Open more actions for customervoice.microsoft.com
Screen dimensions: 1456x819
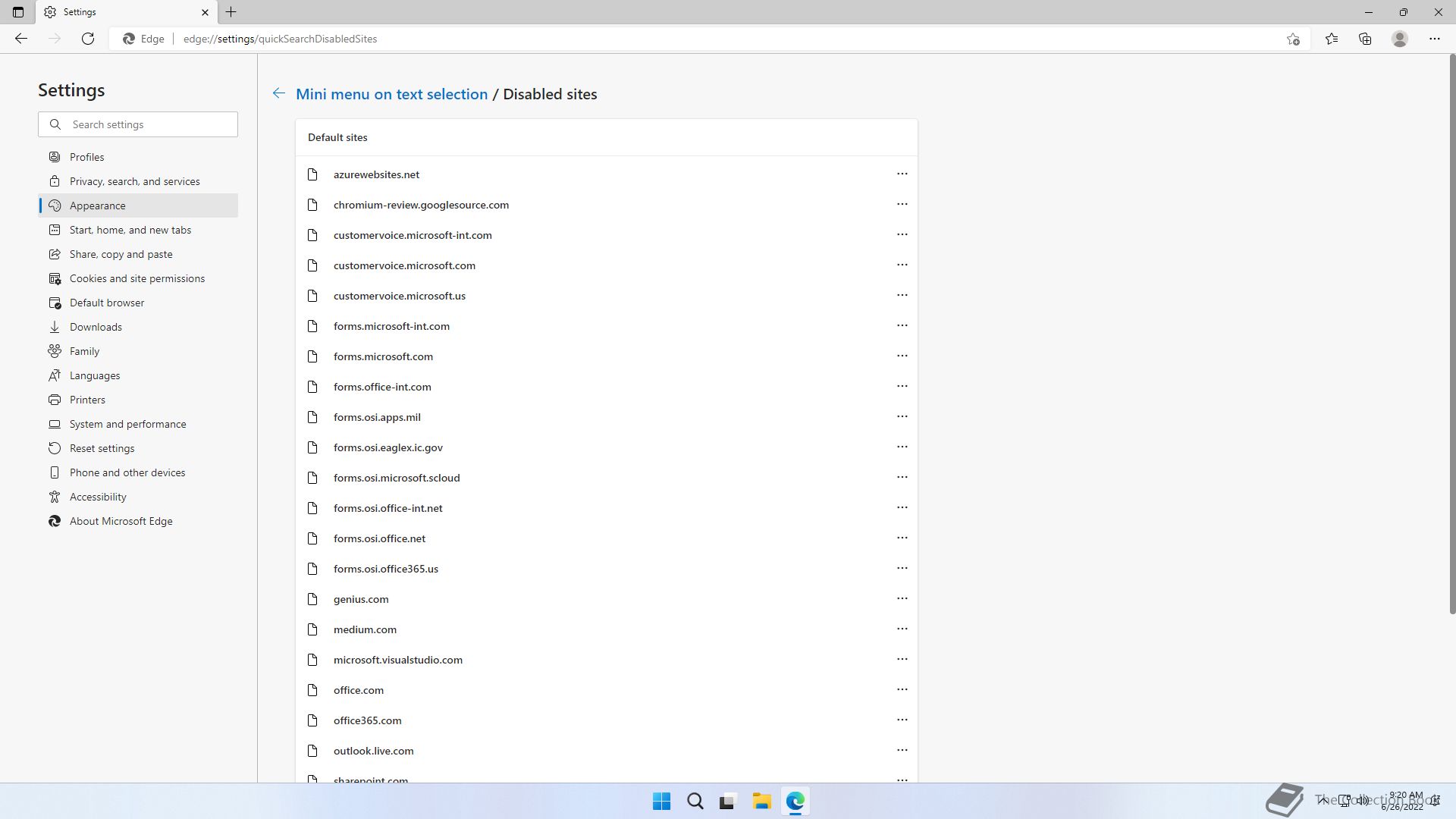(x=902, y=265)
